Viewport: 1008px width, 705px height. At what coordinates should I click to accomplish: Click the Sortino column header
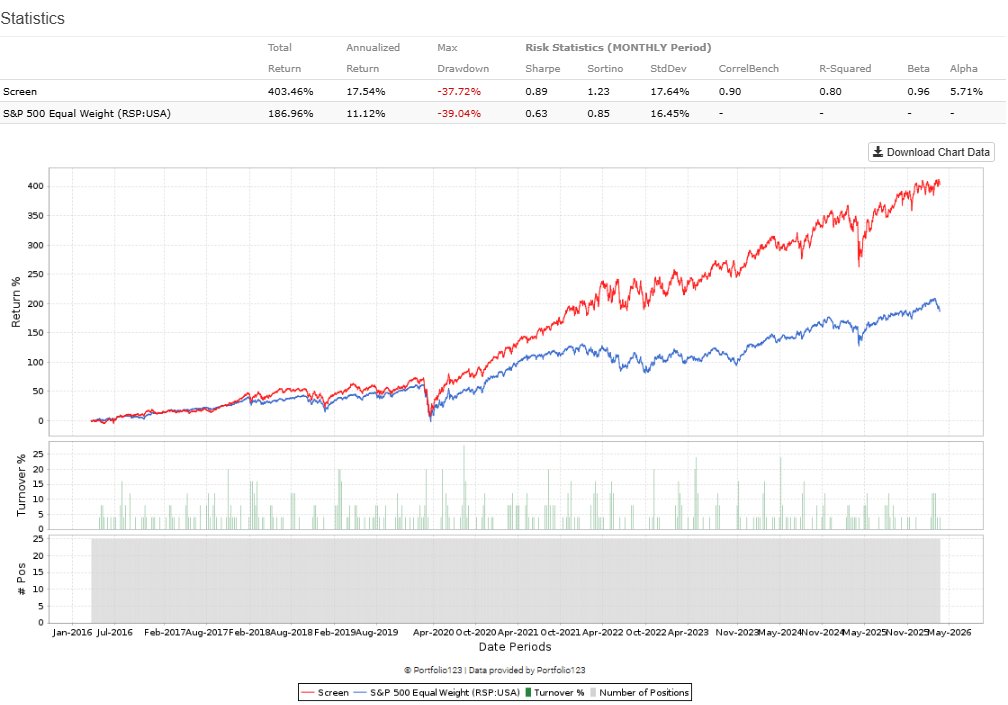coord(605,69)
